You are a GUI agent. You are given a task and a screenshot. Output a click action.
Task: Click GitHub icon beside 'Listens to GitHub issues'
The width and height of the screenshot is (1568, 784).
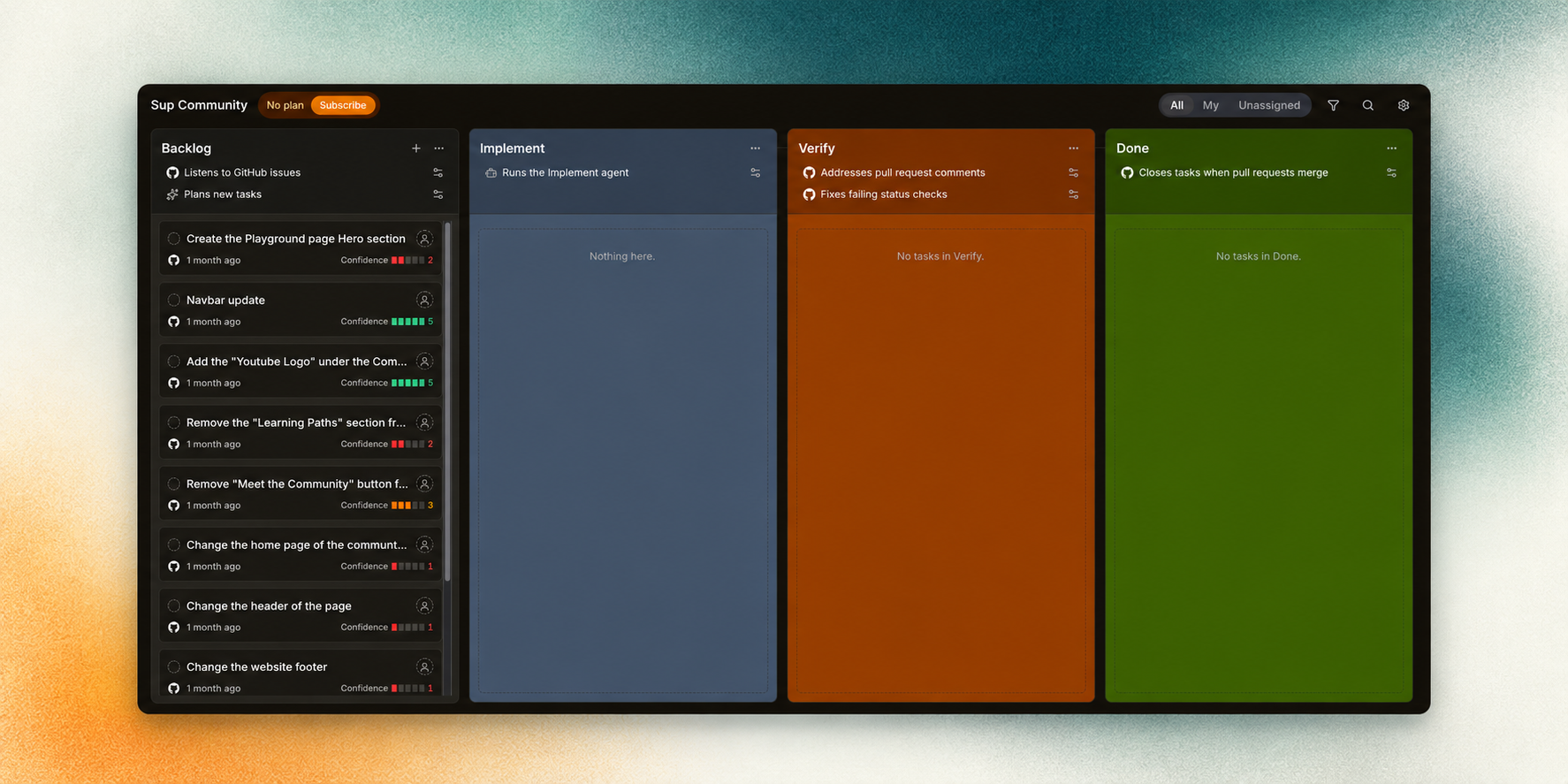point(172,173)
